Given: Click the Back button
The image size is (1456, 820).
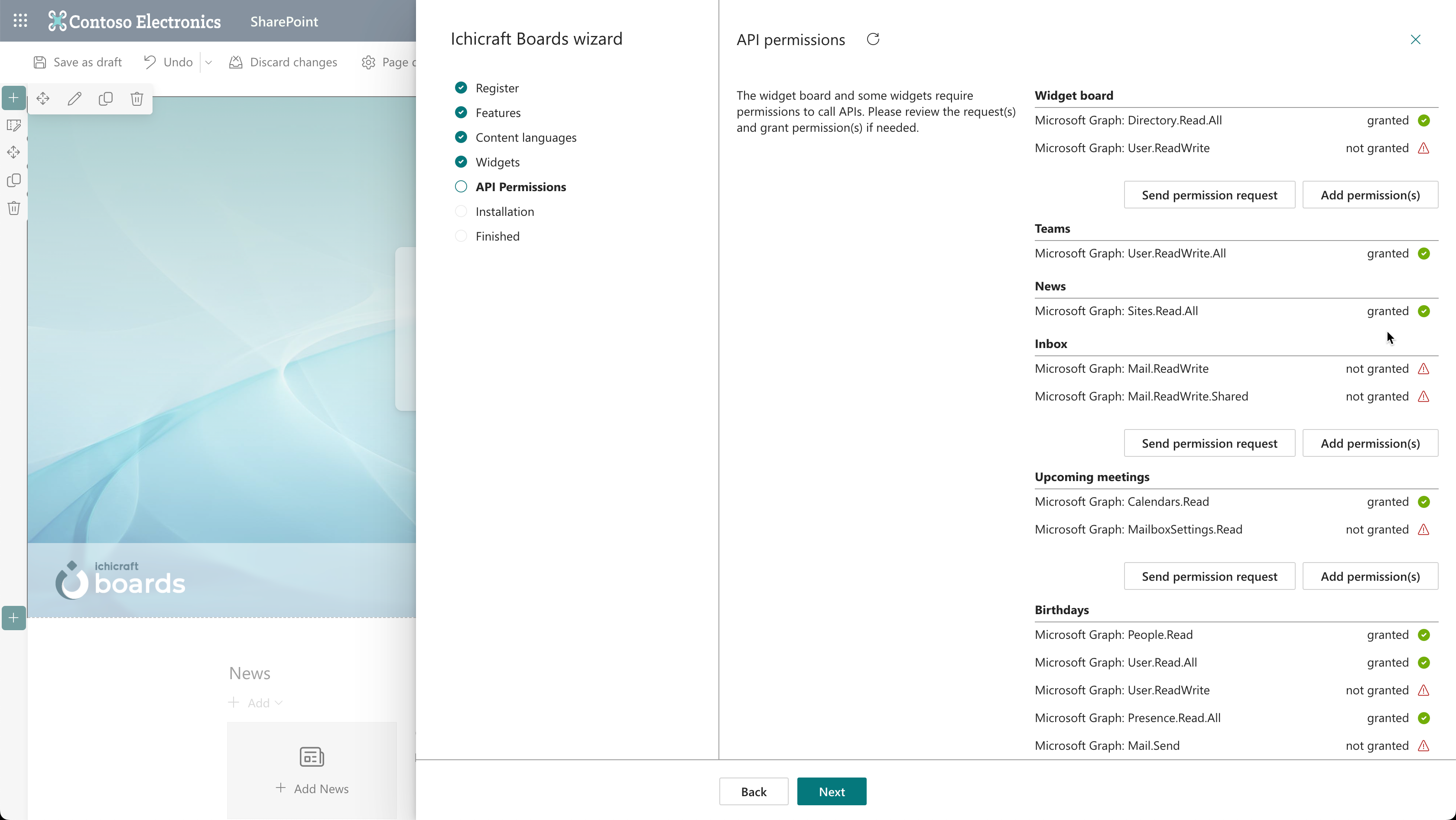Looking at the screenshot, I should (754, 792).
